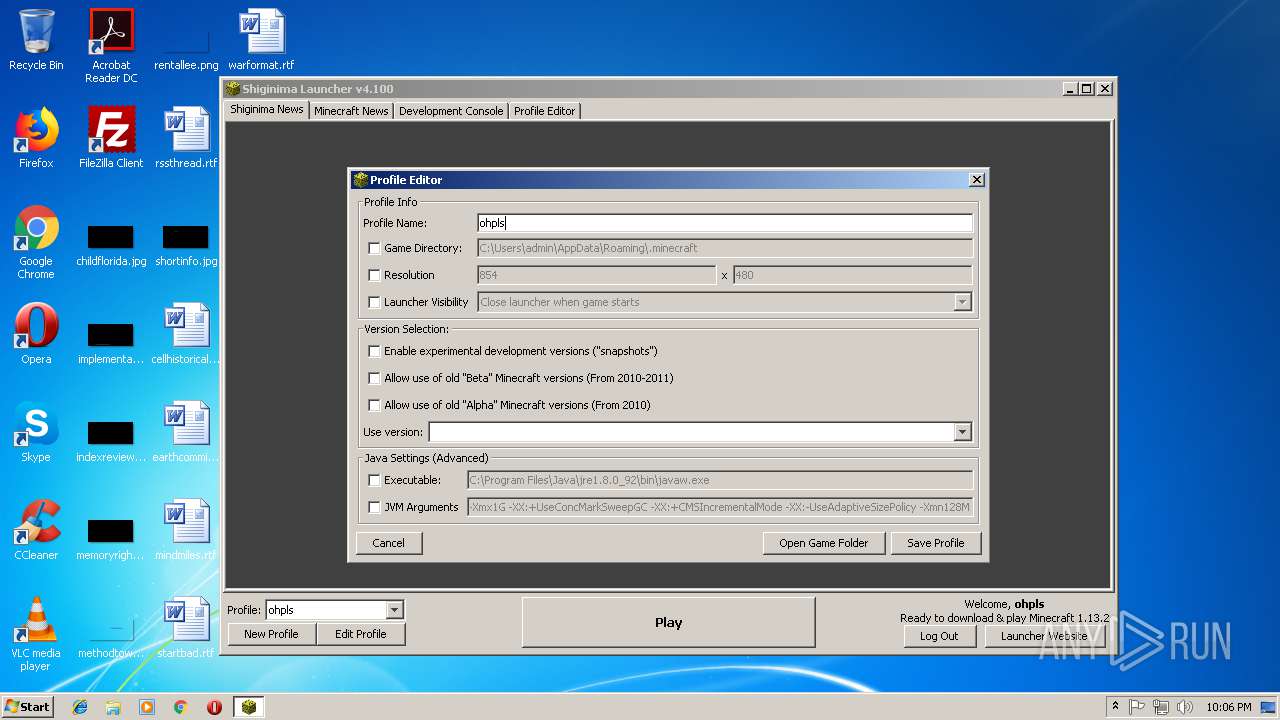
Task: Allow old Beta Minecraft versions checkbox
Action: tap(374, 378)
